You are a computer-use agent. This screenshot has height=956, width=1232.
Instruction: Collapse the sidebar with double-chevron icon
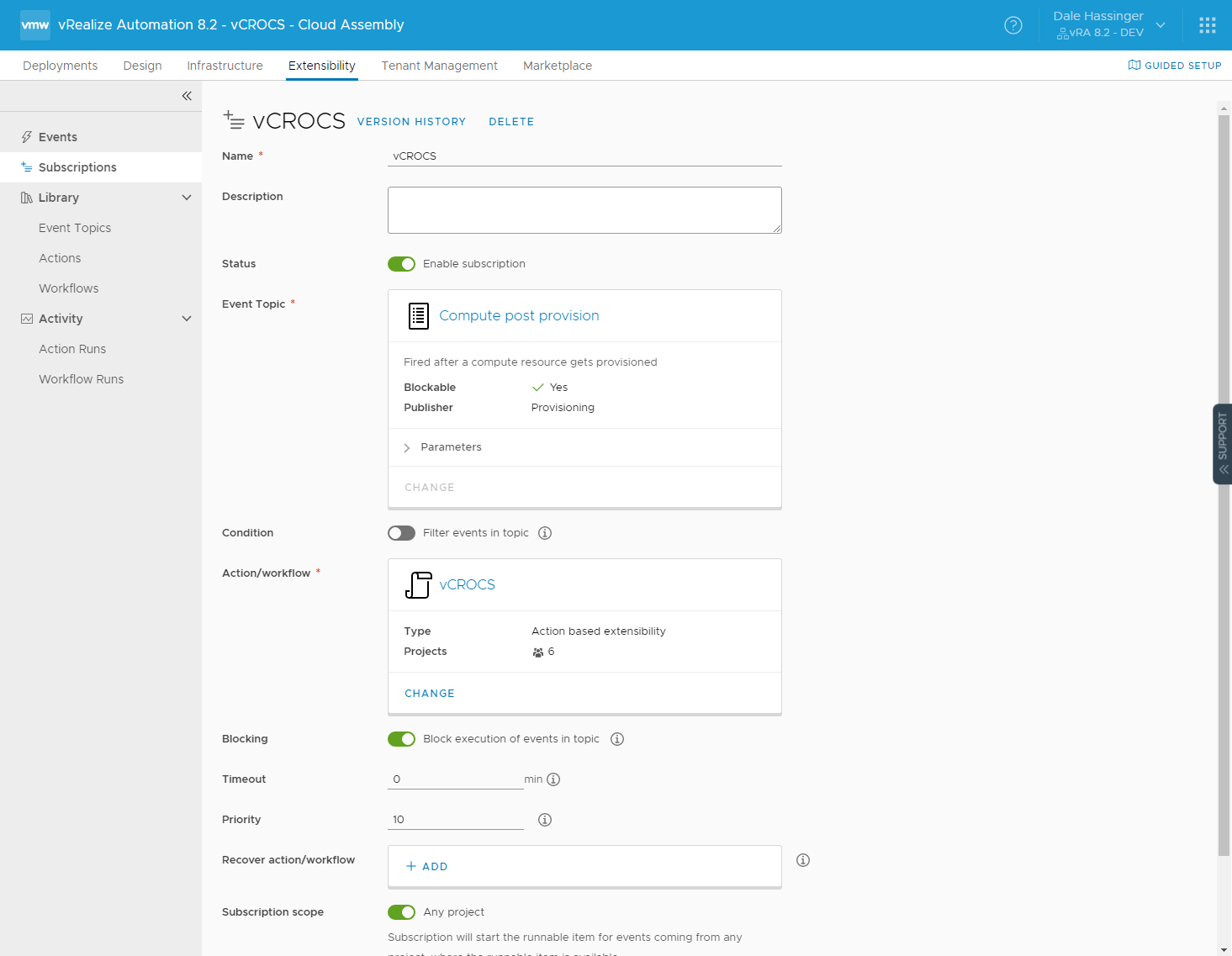point(187,96)
